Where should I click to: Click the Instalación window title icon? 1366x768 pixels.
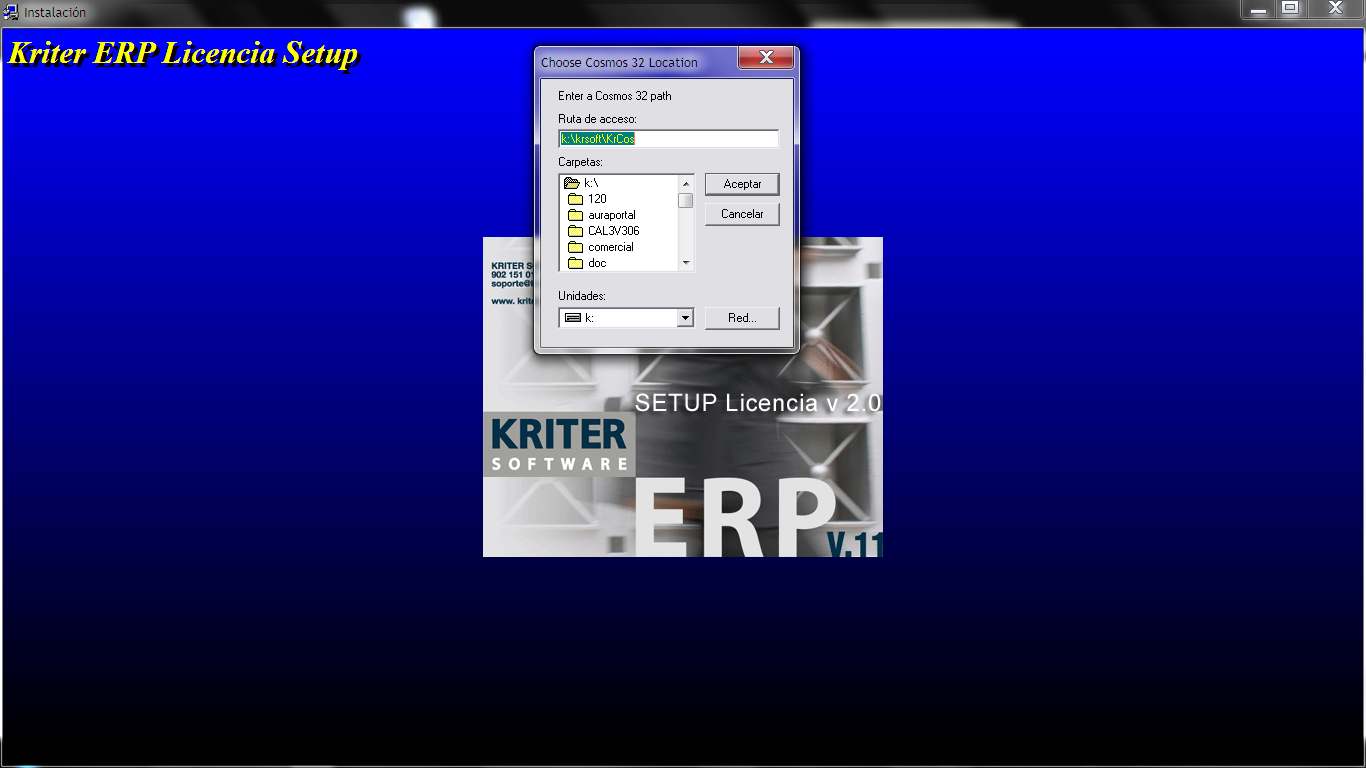pos(12,12)
